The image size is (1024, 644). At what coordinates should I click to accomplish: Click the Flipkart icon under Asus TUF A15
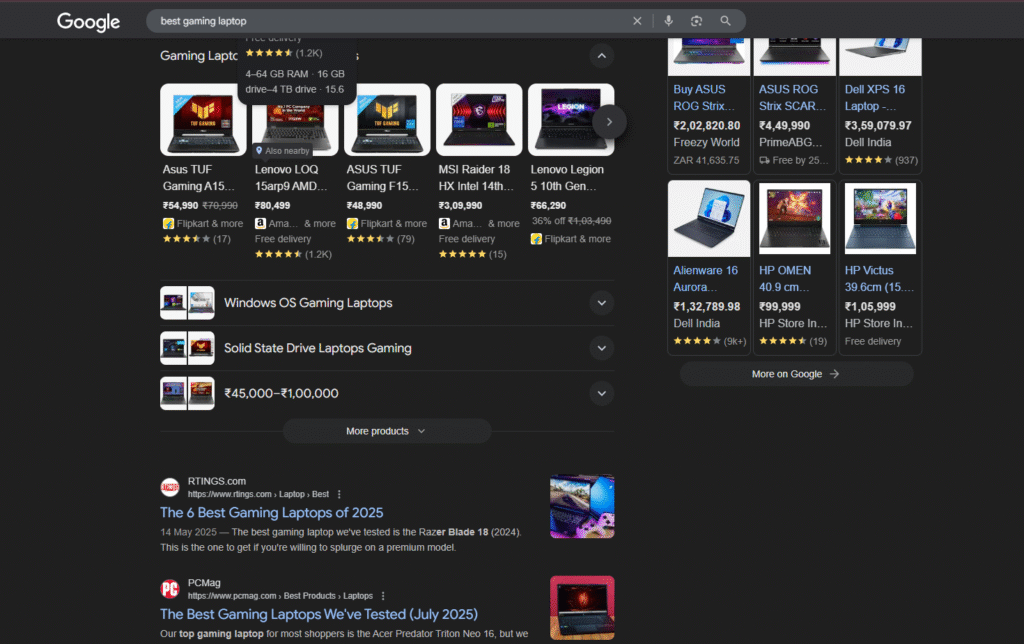[x=168, y=223]
